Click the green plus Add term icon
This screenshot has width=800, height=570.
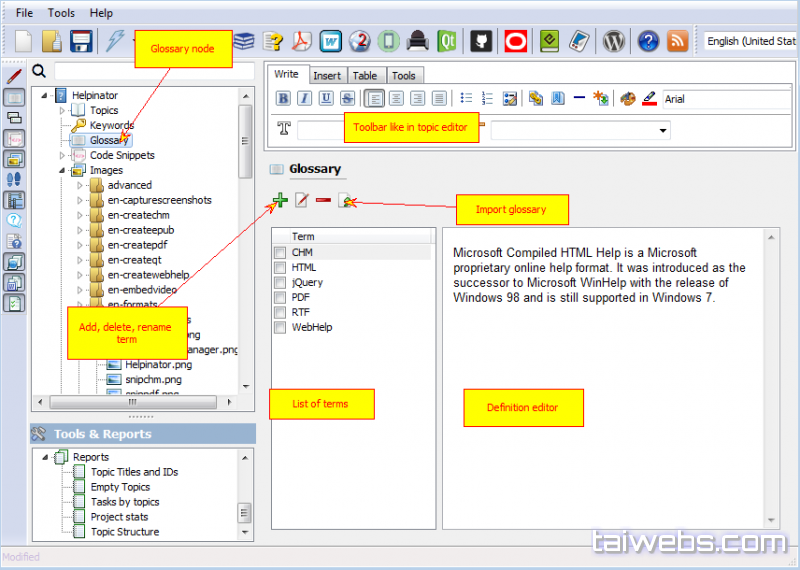pyautogui.click(x=280, y=201)
